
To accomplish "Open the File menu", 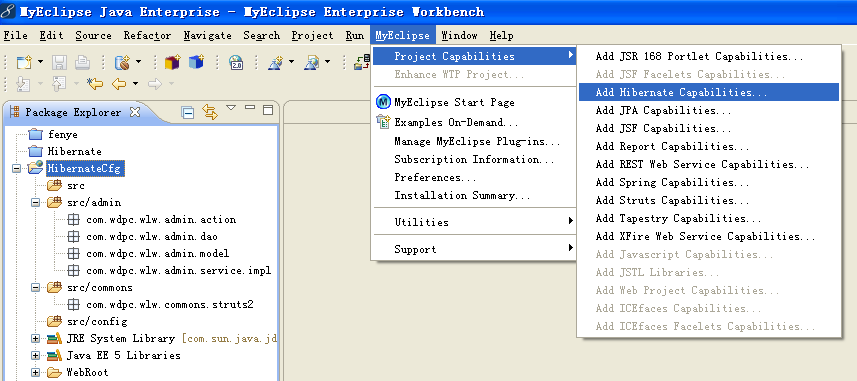I will [15, 36].
